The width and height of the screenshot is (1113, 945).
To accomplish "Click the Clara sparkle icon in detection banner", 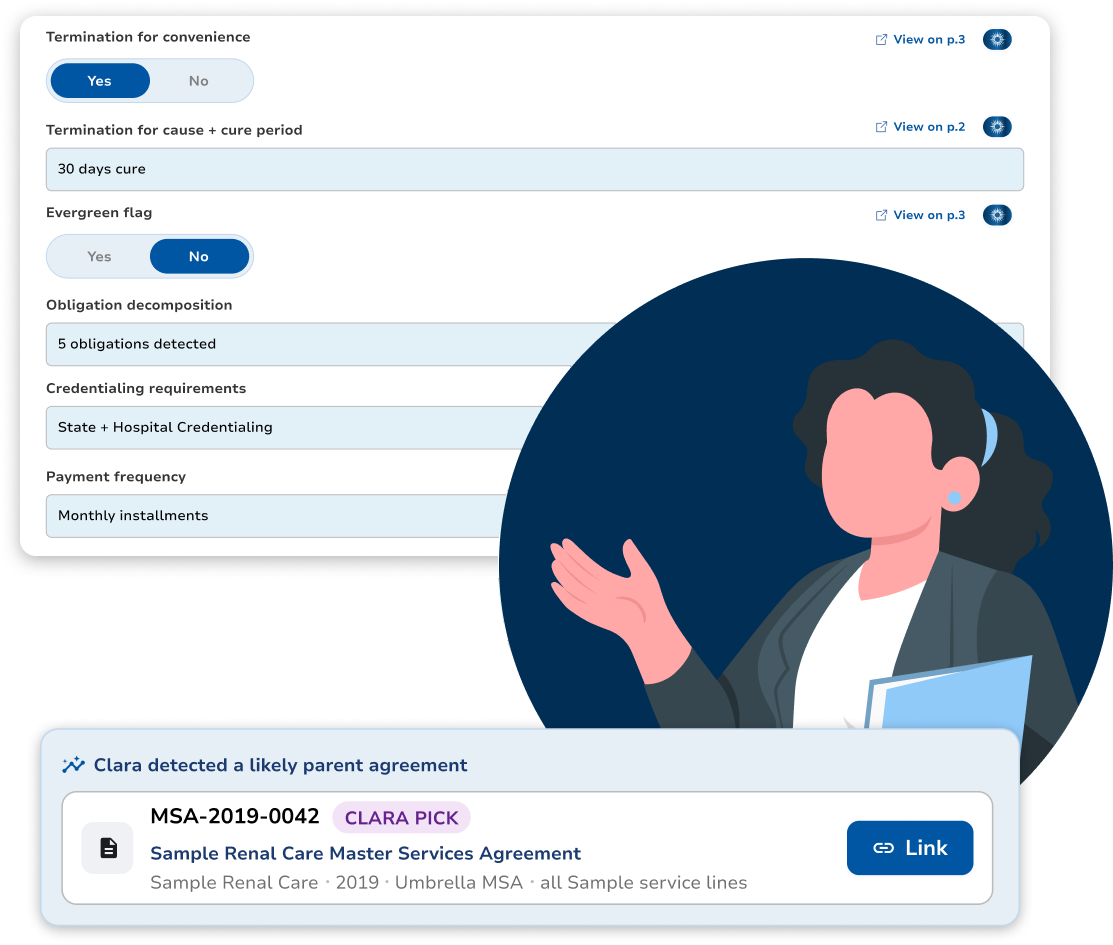I will pos(73,765).
